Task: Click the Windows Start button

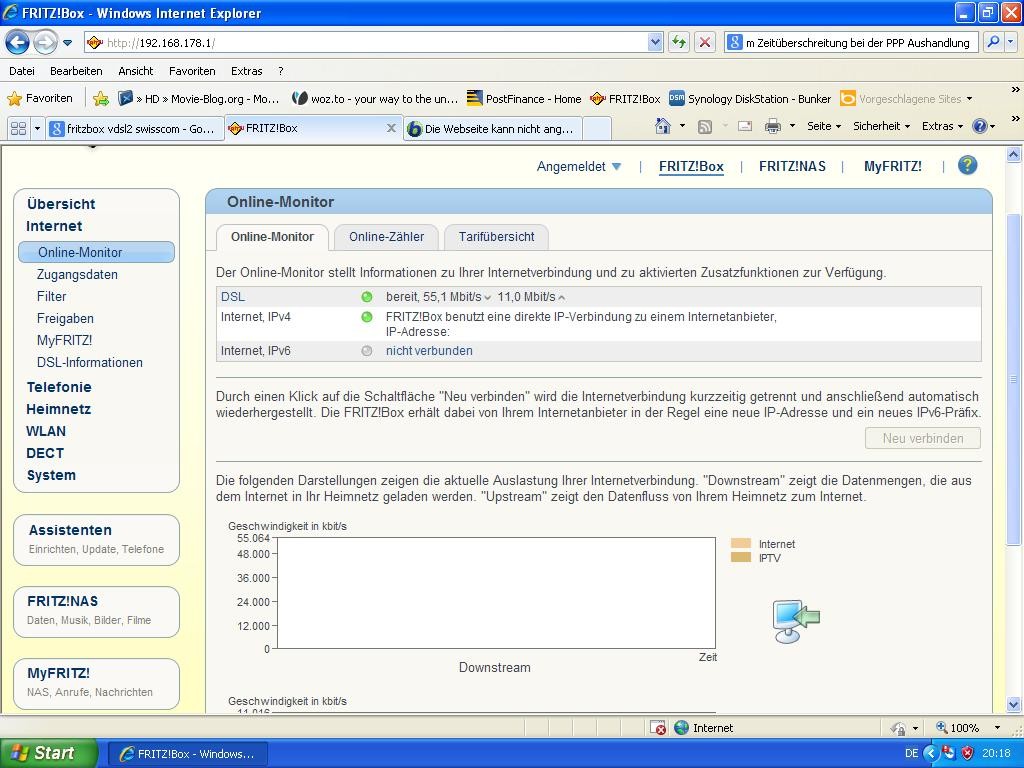Action: pyautogui.click(x=48, y=753)
